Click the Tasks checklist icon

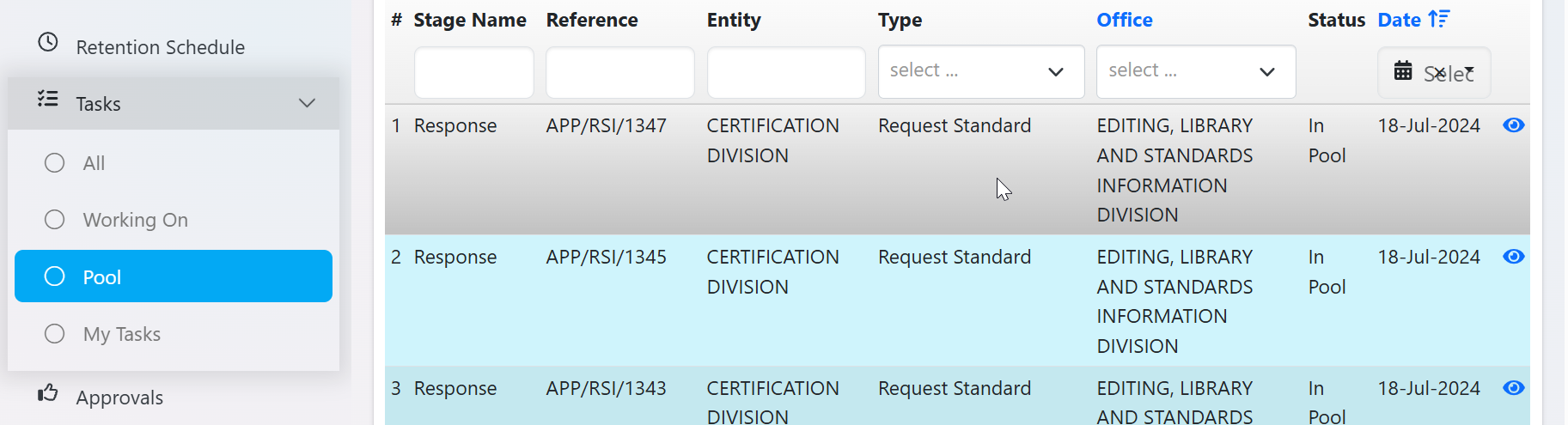[48, 100]
